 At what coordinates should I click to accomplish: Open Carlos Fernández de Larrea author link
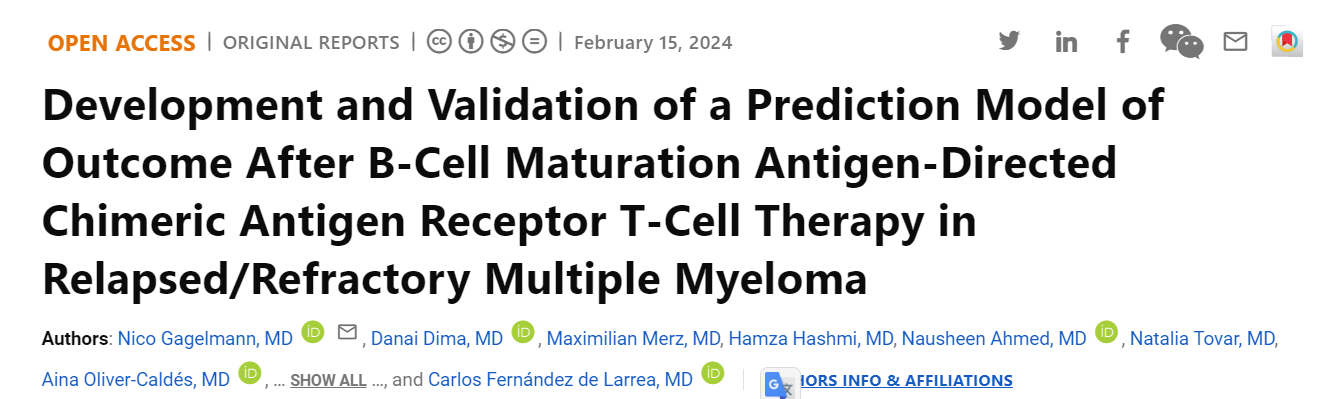click(x=560, y=380)
